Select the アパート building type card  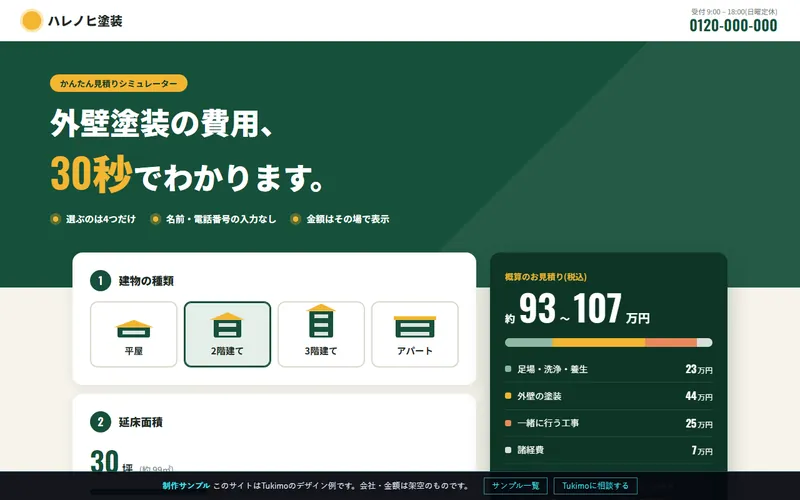pos(415,334)
